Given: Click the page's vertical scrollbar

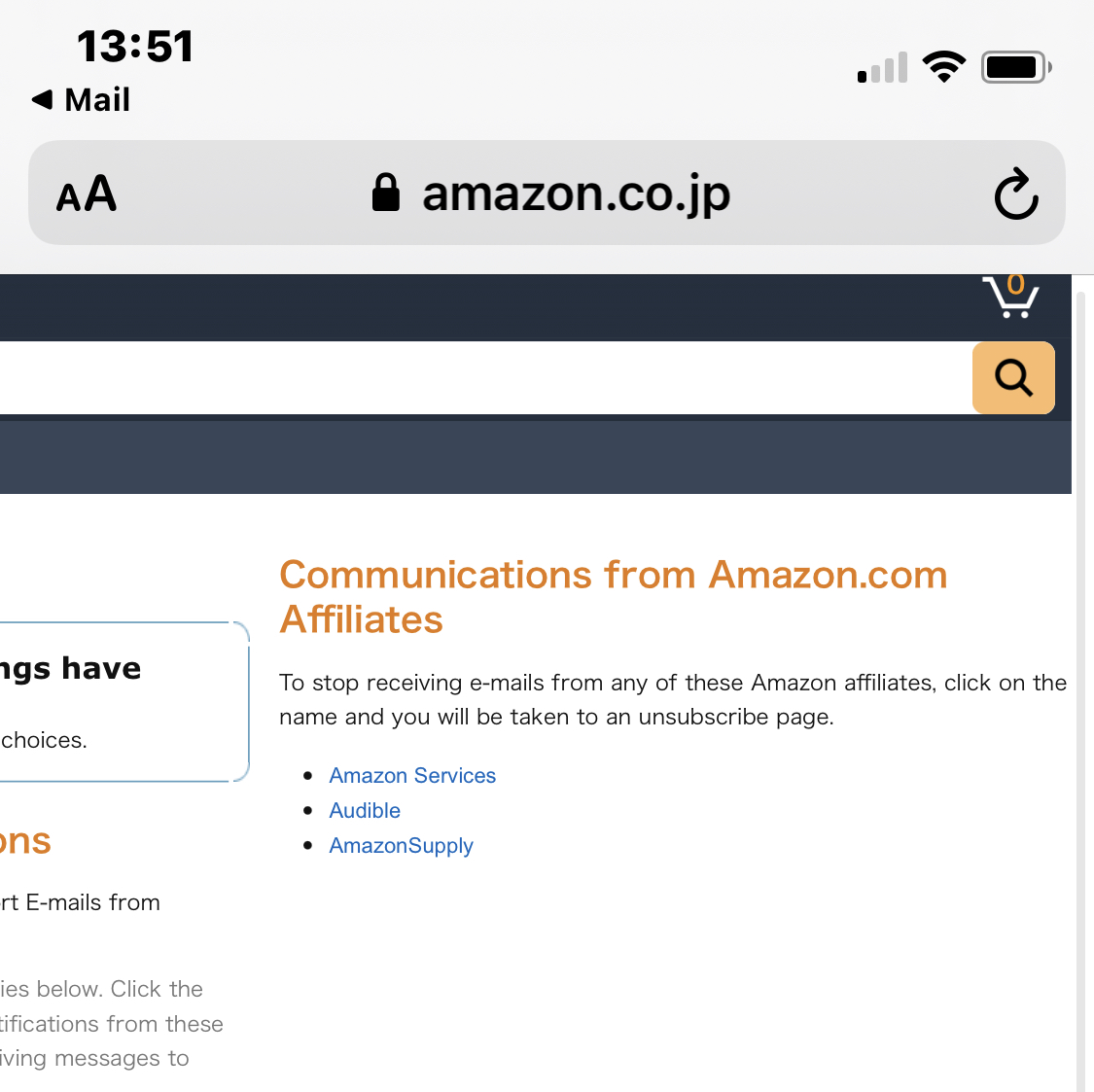Looking at the screenshot, I should point(1080,681).
